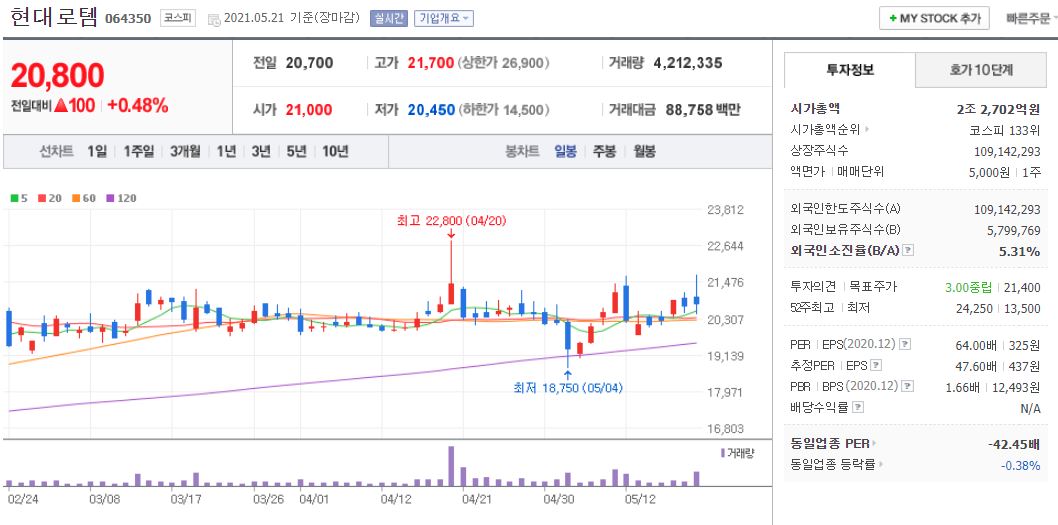Click the current price 20,800
This screenshot has height=525, width=1058.
coord(57,76)
